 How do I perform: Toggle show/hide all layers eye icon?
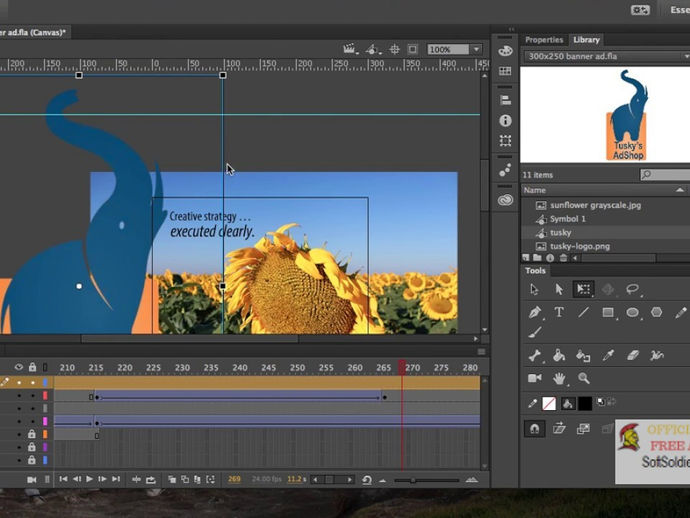click(18, 367)
